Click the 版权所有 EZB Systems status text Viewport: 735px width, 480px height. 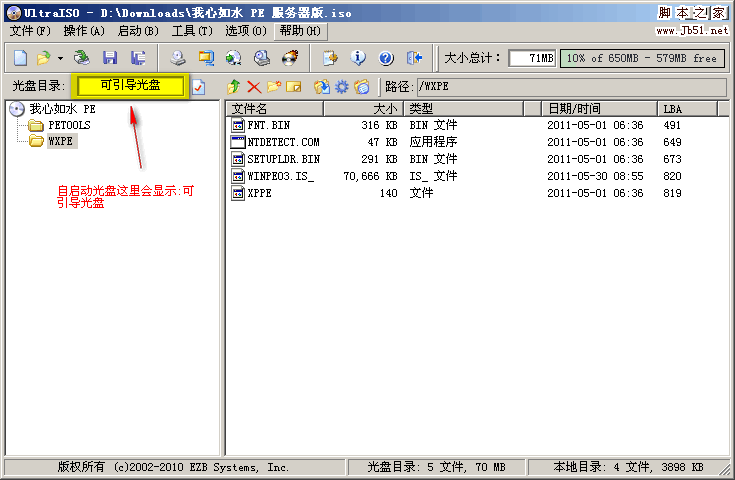coord(173,467)
